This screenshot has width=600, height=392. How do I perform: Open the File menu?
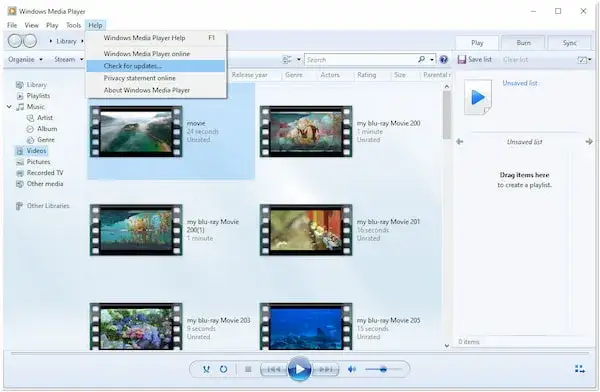(12, 25)
